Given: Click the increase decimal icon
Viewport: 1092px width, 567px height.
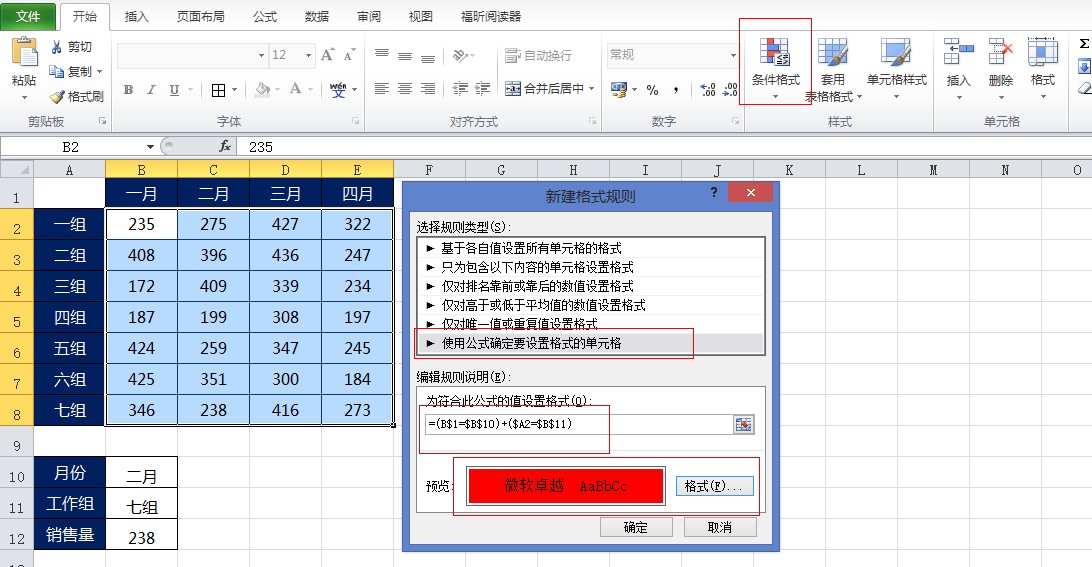Looking at the screenshot, I should coord(708,89).
